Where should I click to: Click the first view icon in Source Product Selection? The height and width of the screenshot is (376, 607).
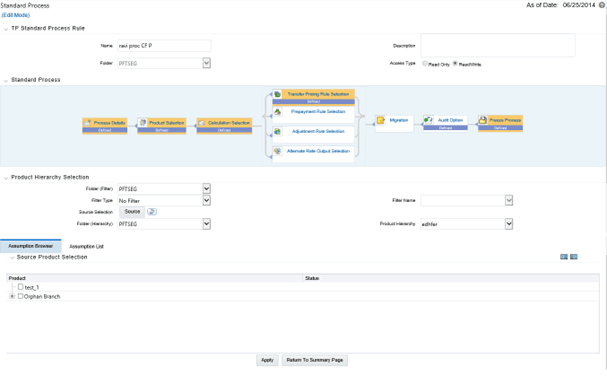[x=564, y=257]
